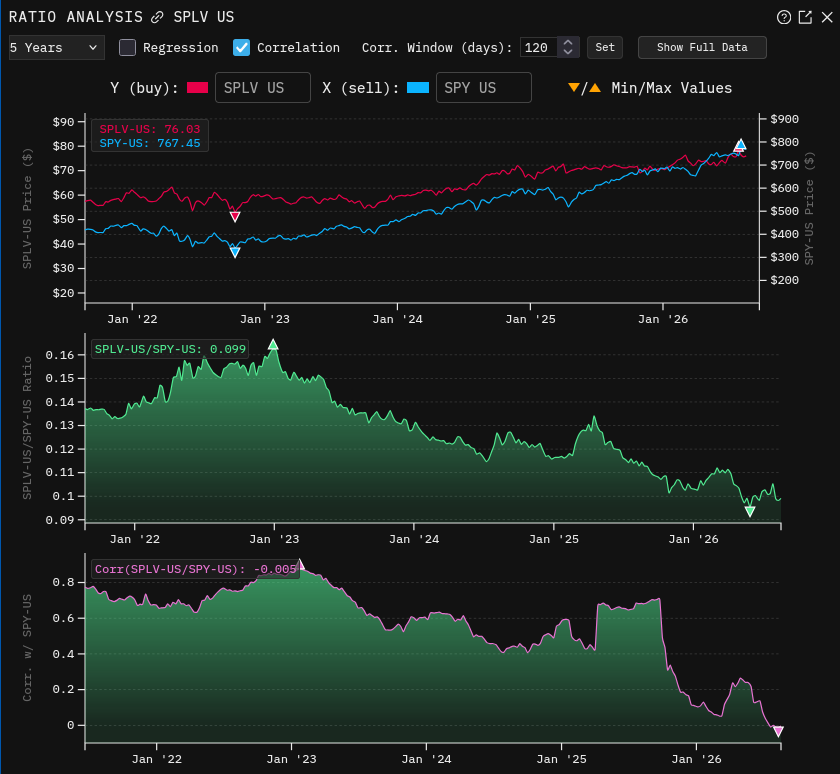840x774 pixels.
Task: Click Jan '26 on correlation chart axis
Action: pyautogui.click(x=696, y=759)
